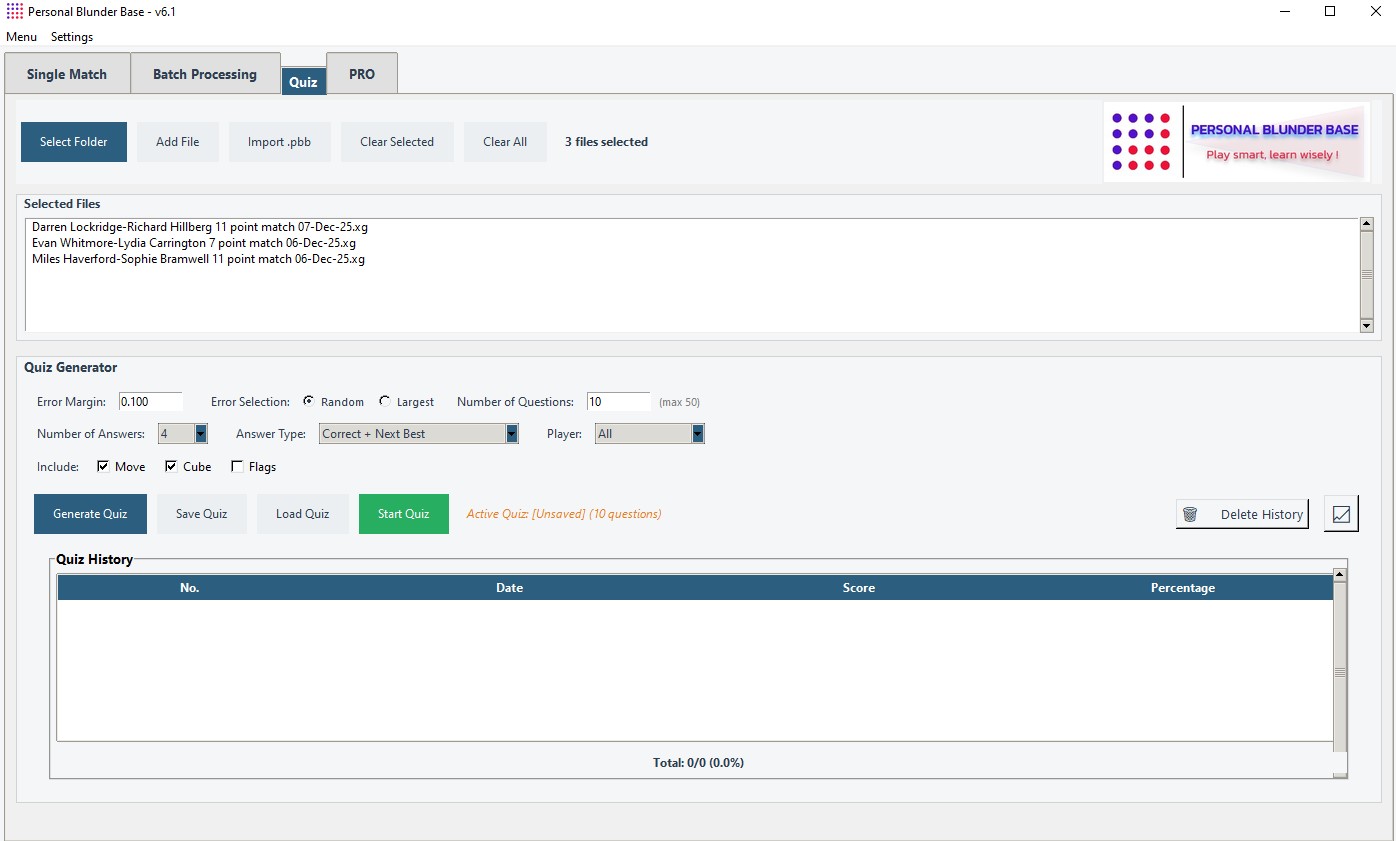This screenshot has height=841, width=1396.
Task: Open the Settings menu
Action: pos(72,37)
